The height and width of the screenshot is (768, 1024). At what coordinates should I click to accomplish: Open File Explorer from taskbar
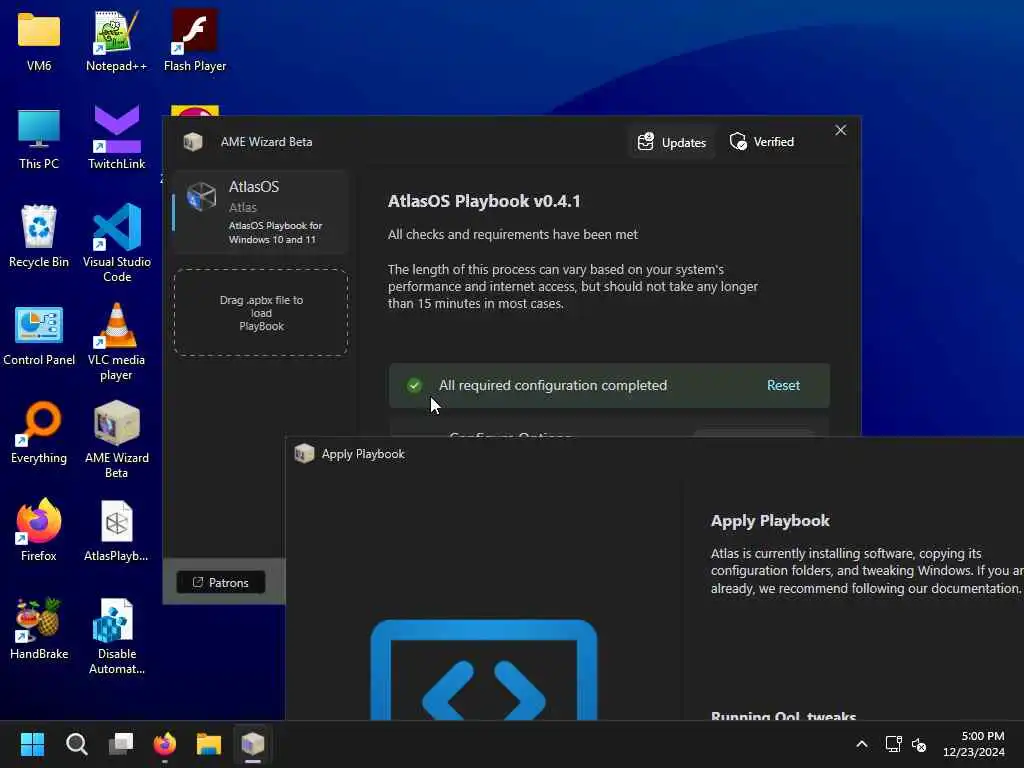[x=209, y=744]
